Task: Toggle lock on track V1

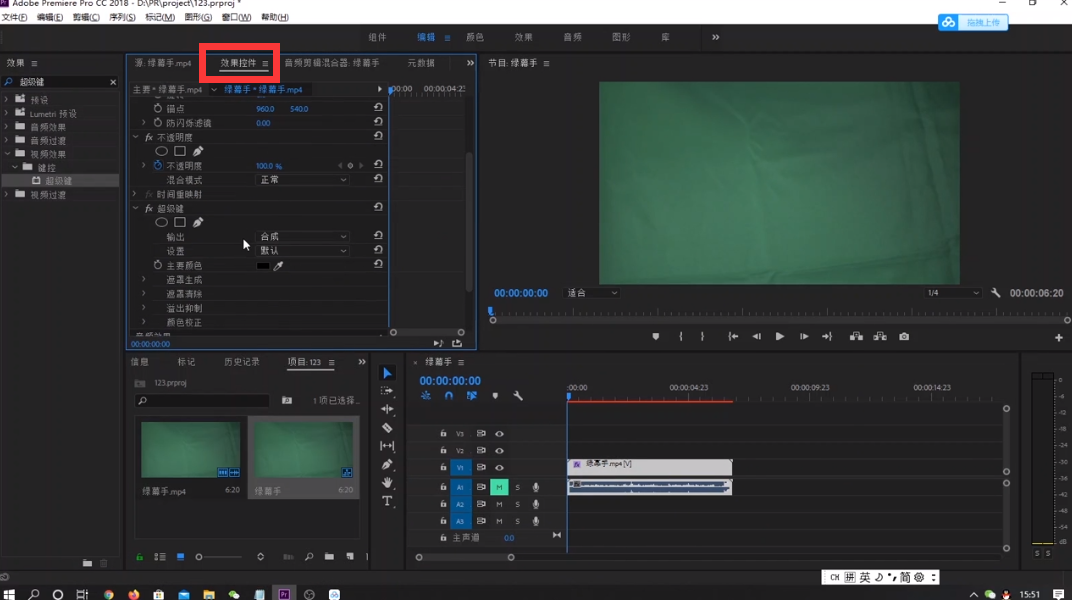Action: tap(443, 467)
